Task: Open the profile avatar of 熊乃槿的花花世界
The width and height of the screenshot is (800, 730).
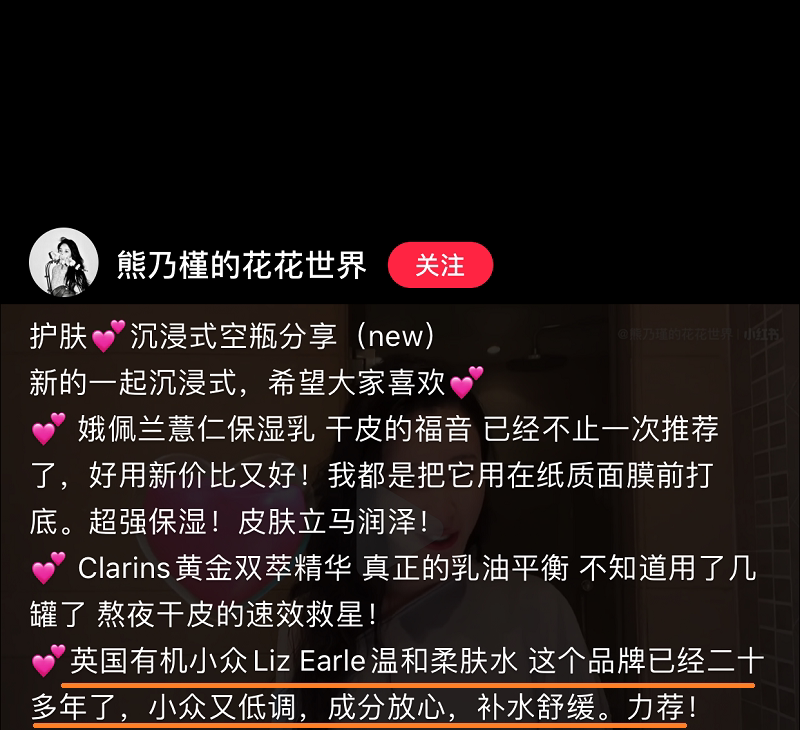Action: [64, 263]
